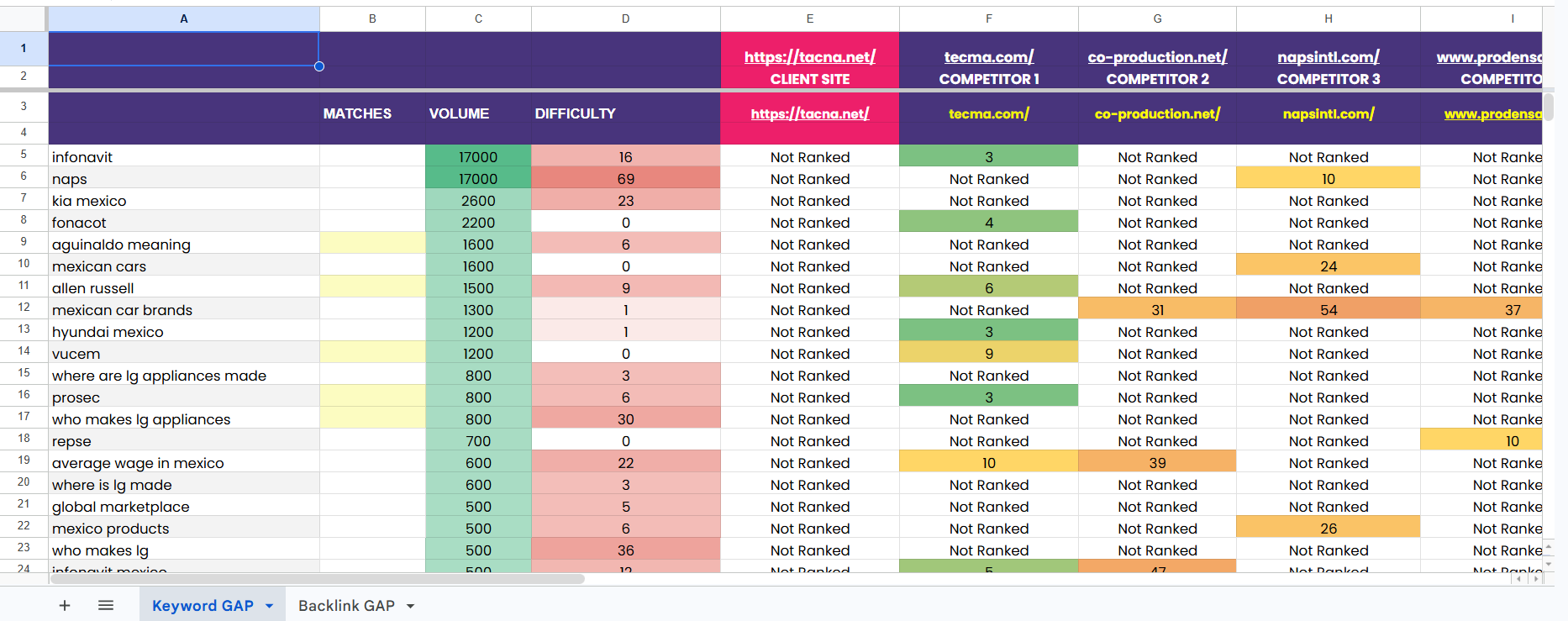Select volume 2600 for kia mexico
This screenshot has height=621, width=1568.
478,200
